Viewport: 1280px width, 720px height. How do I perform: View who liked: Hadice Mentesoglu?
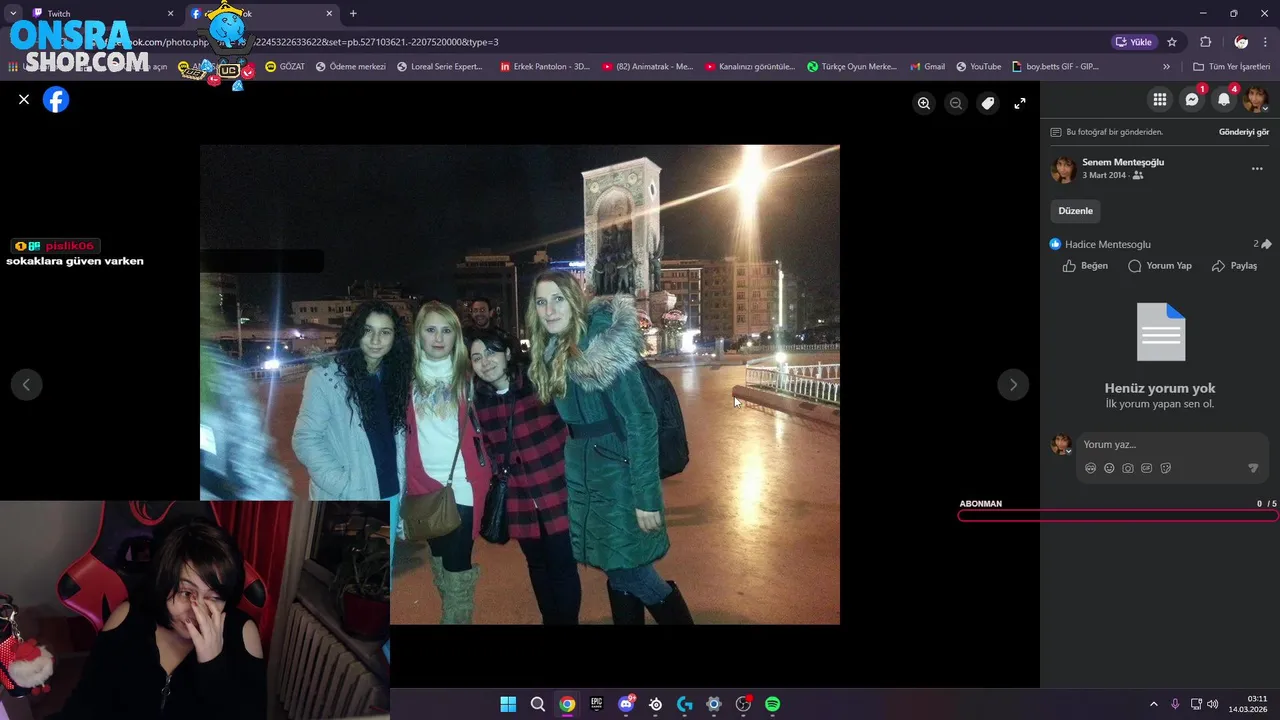[1108, 244]
